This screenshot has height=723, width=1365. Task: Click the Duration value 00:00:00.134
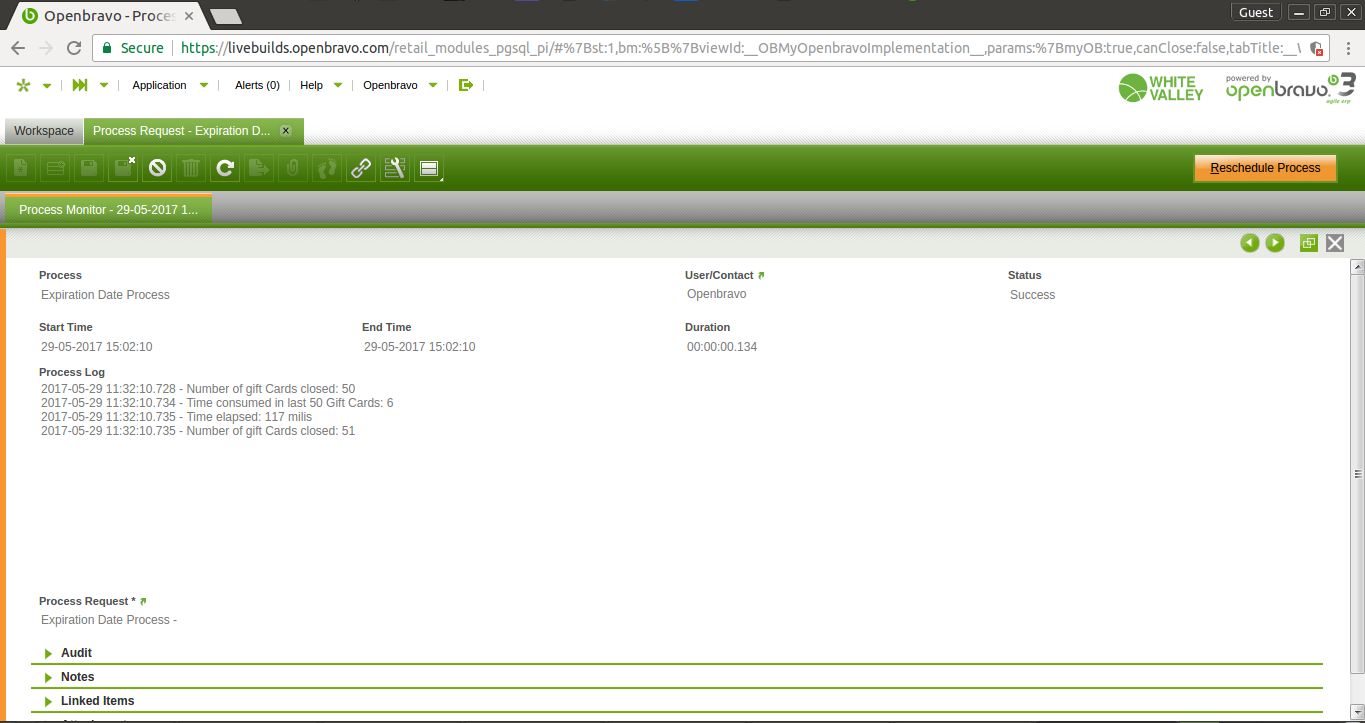[722, 347]
